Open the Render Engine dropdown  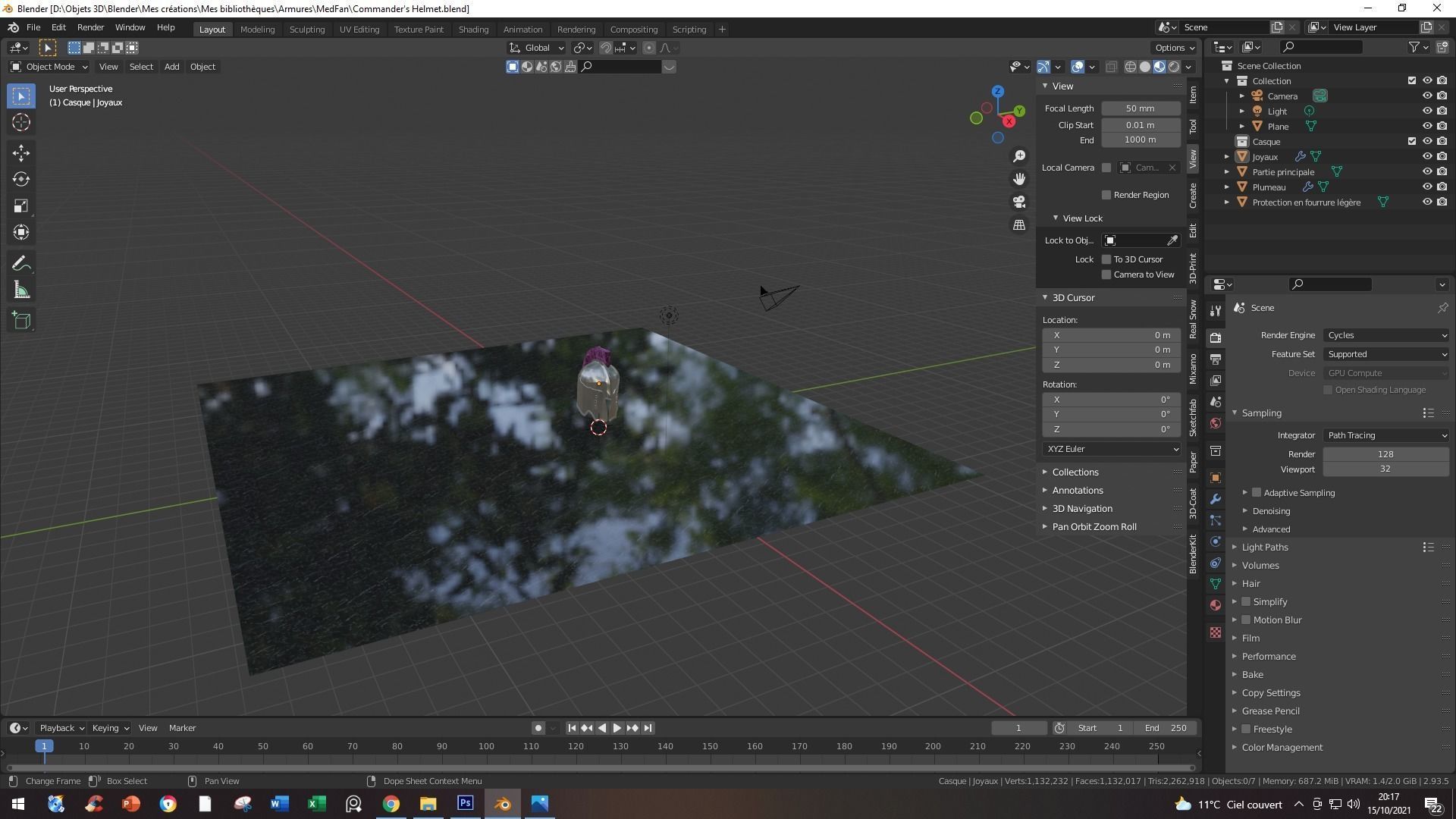coord(1385,335)
